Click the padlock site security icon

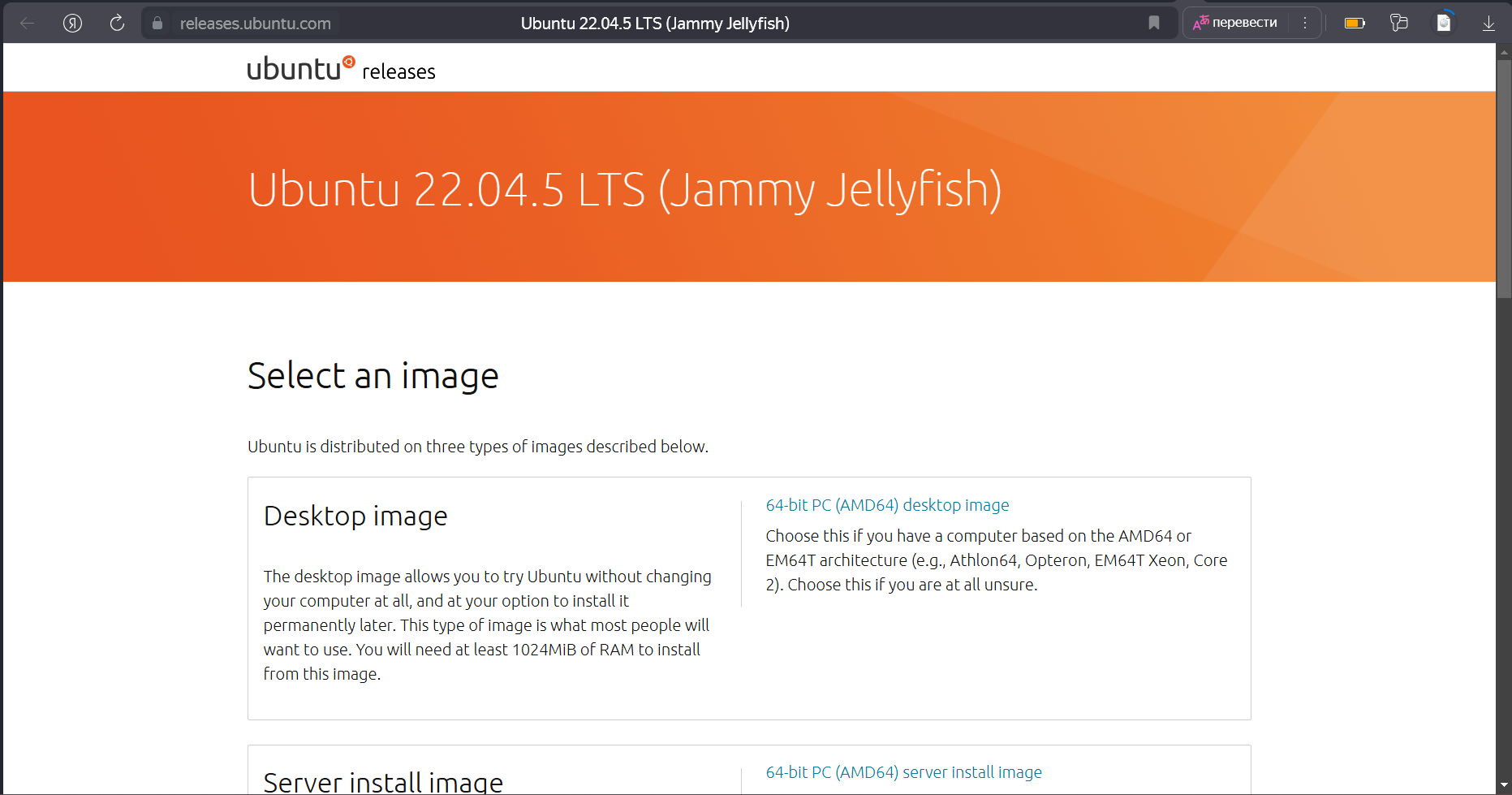click(157, 23)
